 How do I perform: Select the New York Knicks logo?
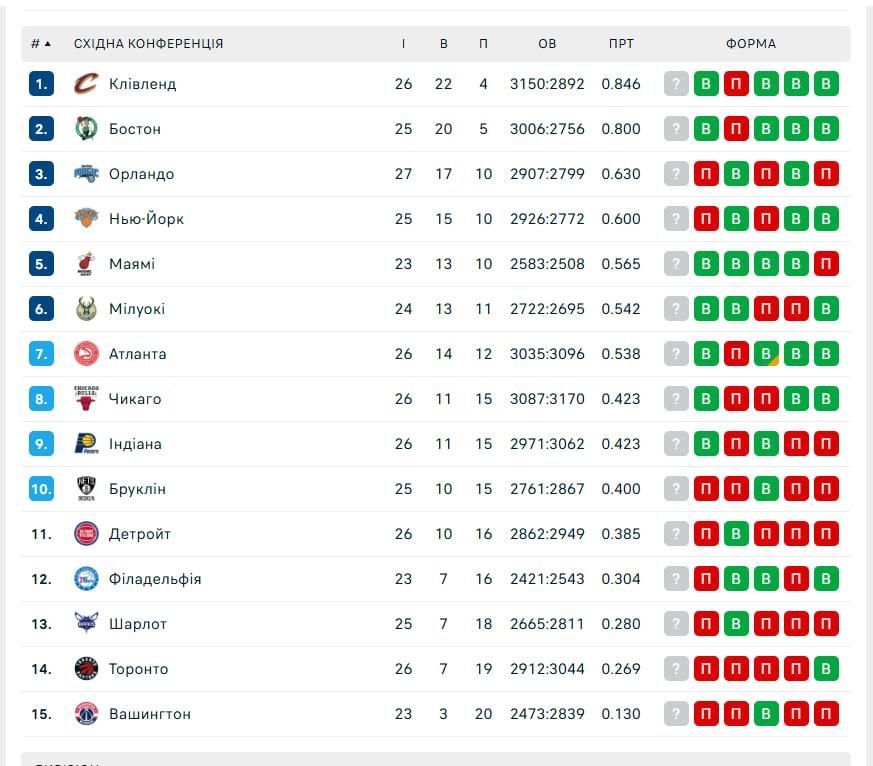coord(86,219)
